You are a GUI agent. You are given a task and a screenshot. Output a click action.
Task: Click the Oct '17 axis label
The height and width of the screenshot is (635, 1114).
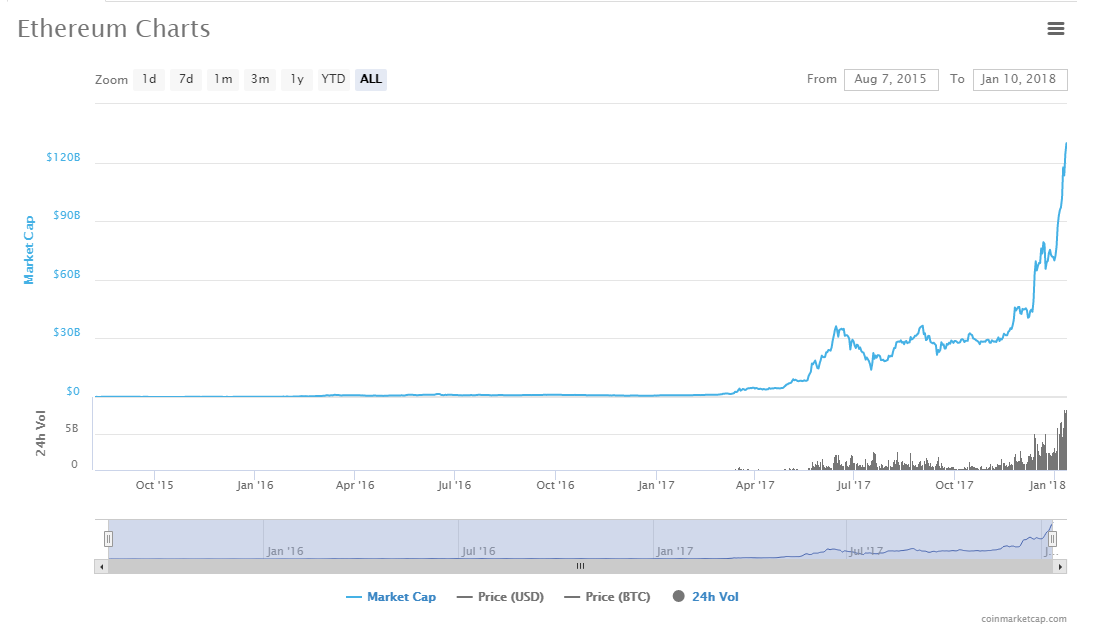[954, 485]
